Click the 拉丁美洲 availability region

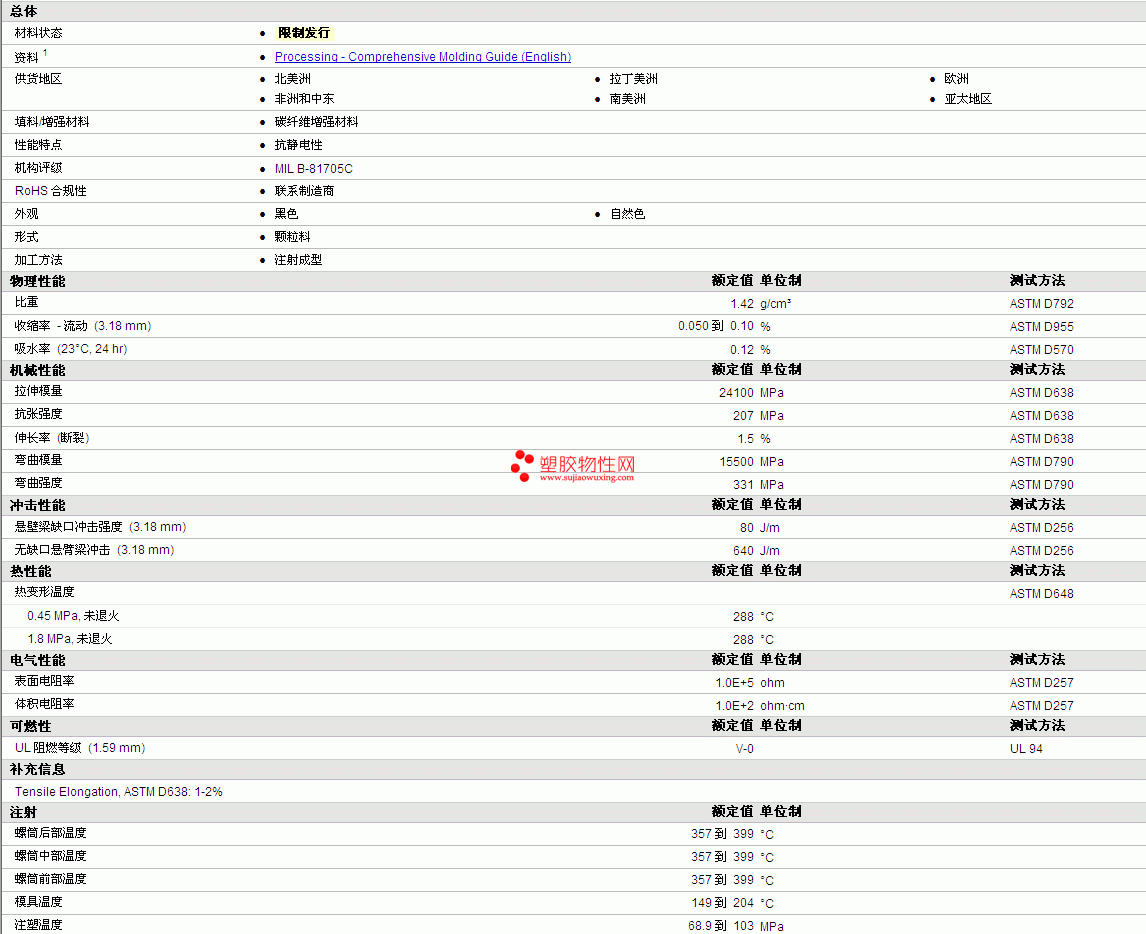click(634, 79)
